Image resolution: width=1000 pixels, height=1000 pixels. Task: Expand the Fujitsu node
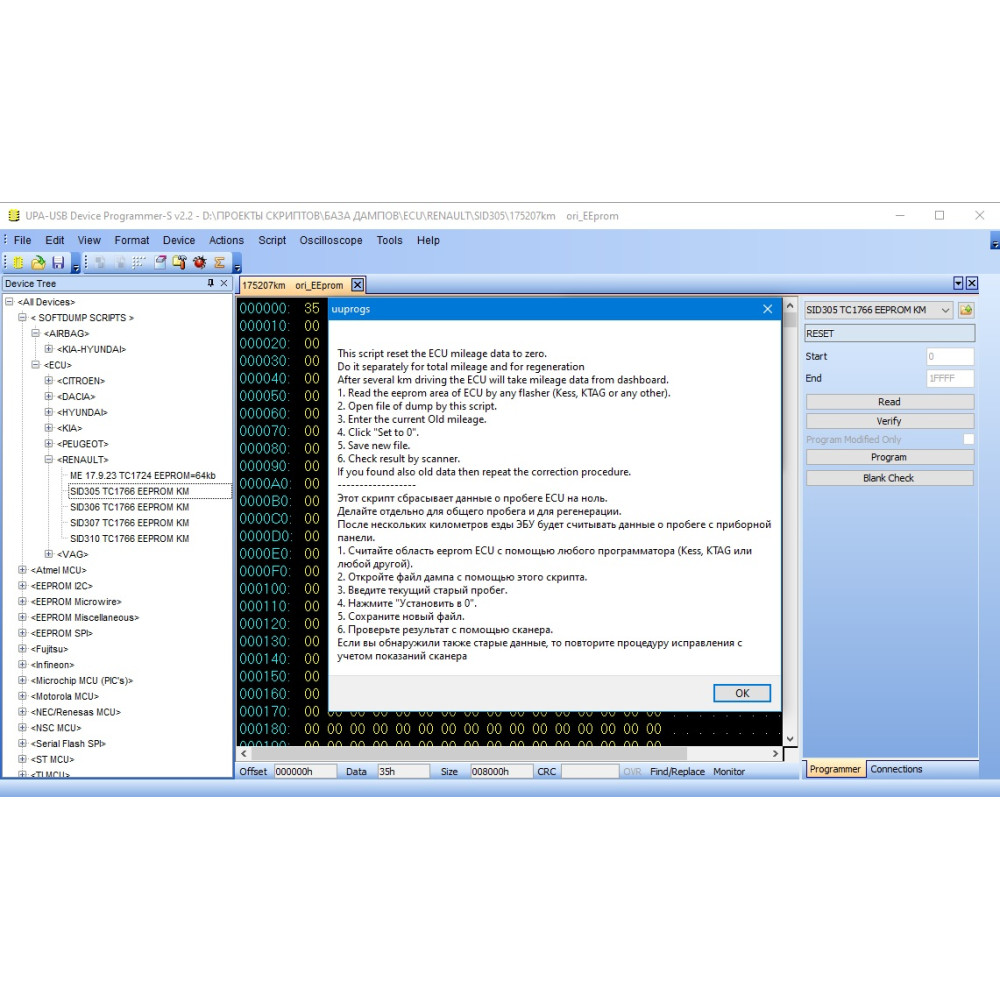pyautogui.click(x=22, y=649)
